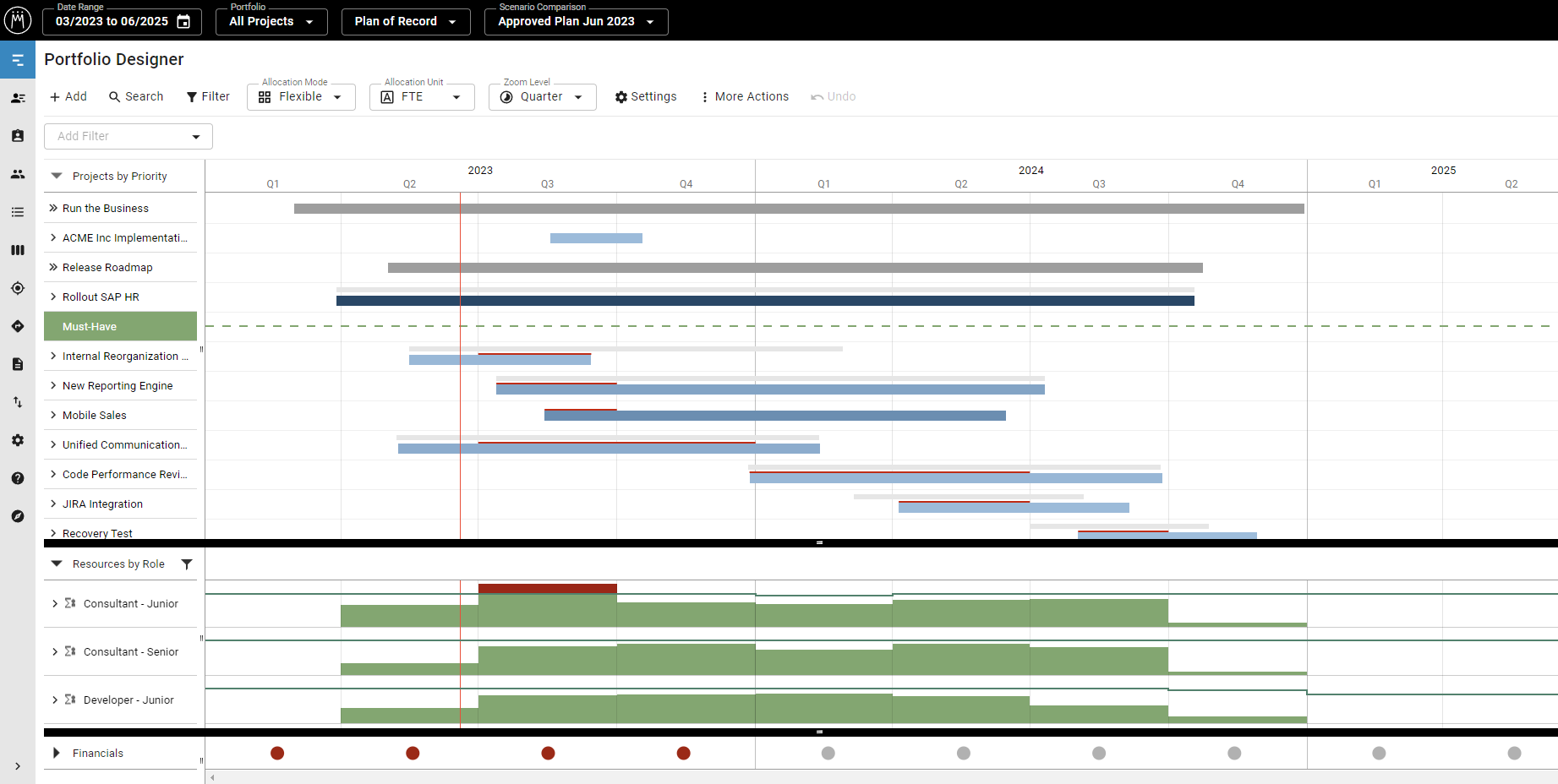Viewport: 1558px width, 784px height.
Task: Expand the Mobile Sales project row
Action: coord(53,415)
